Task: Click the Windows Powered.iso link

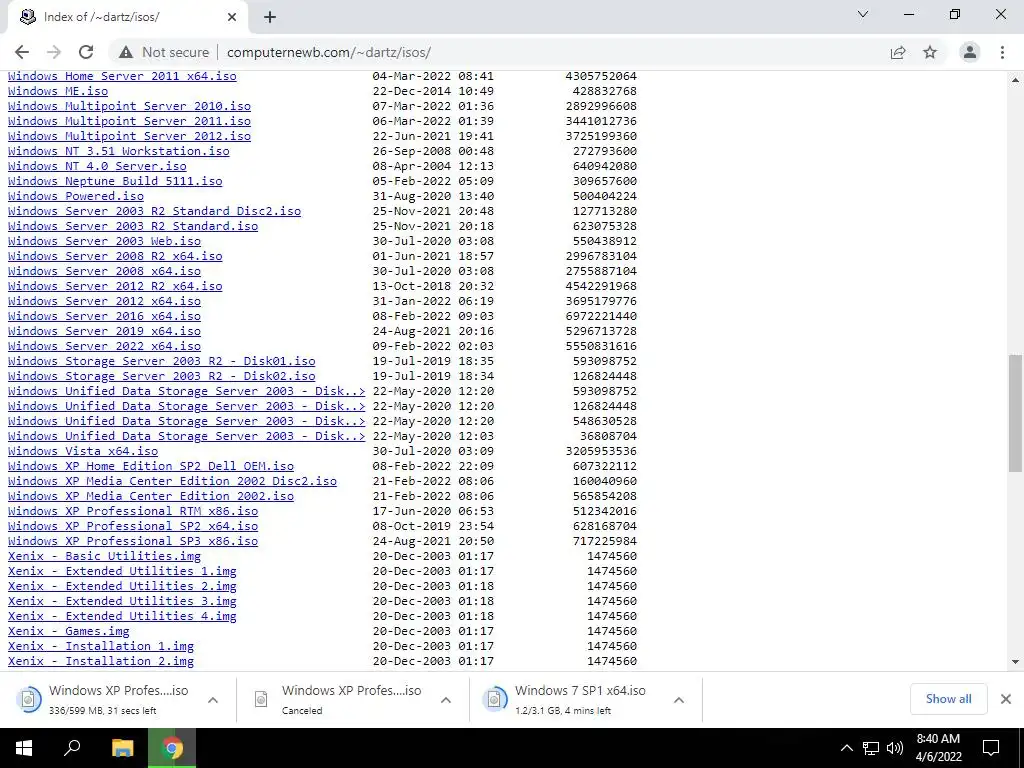Action: pyautogui.click(x=76, y=196)
